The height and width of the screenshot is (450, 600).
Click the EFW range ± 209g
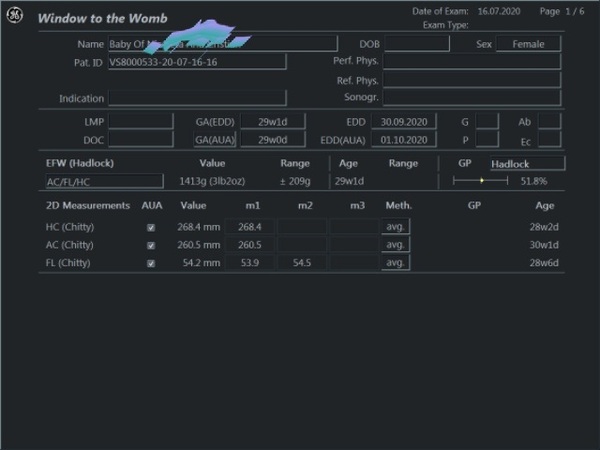(x=295, y=181)
